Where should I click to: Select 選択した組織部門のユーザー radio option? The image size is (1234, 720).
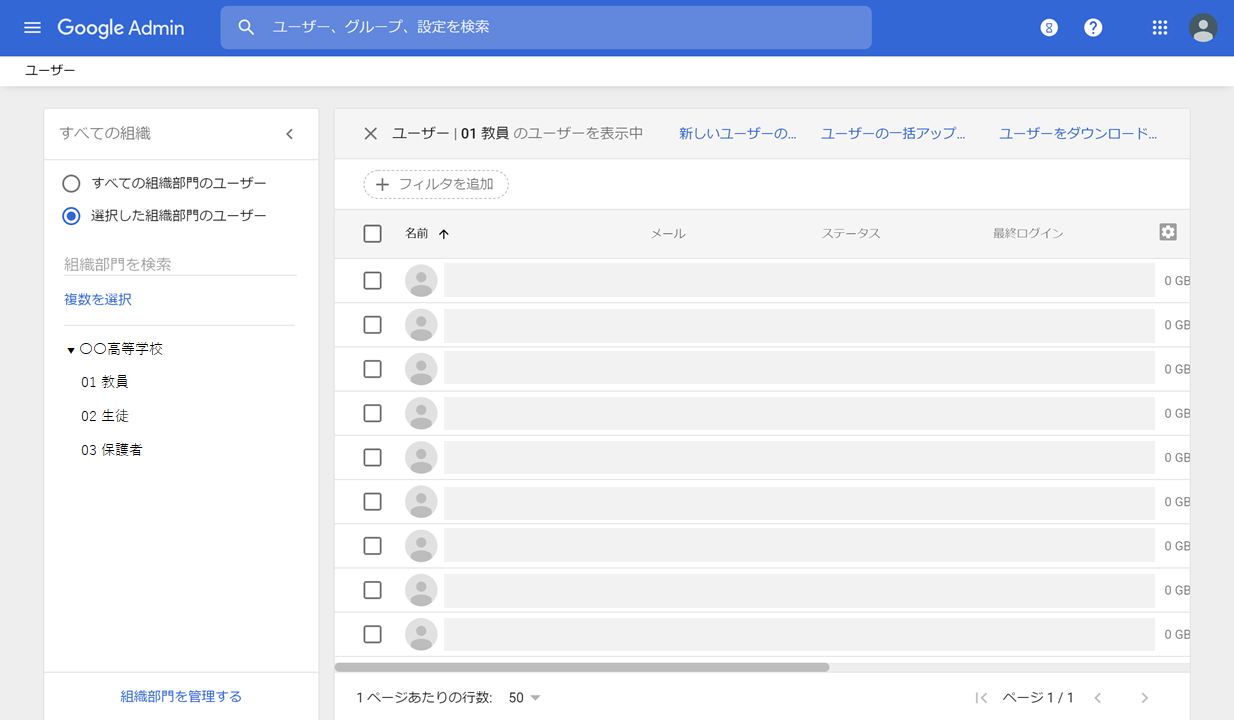point(71,216)
